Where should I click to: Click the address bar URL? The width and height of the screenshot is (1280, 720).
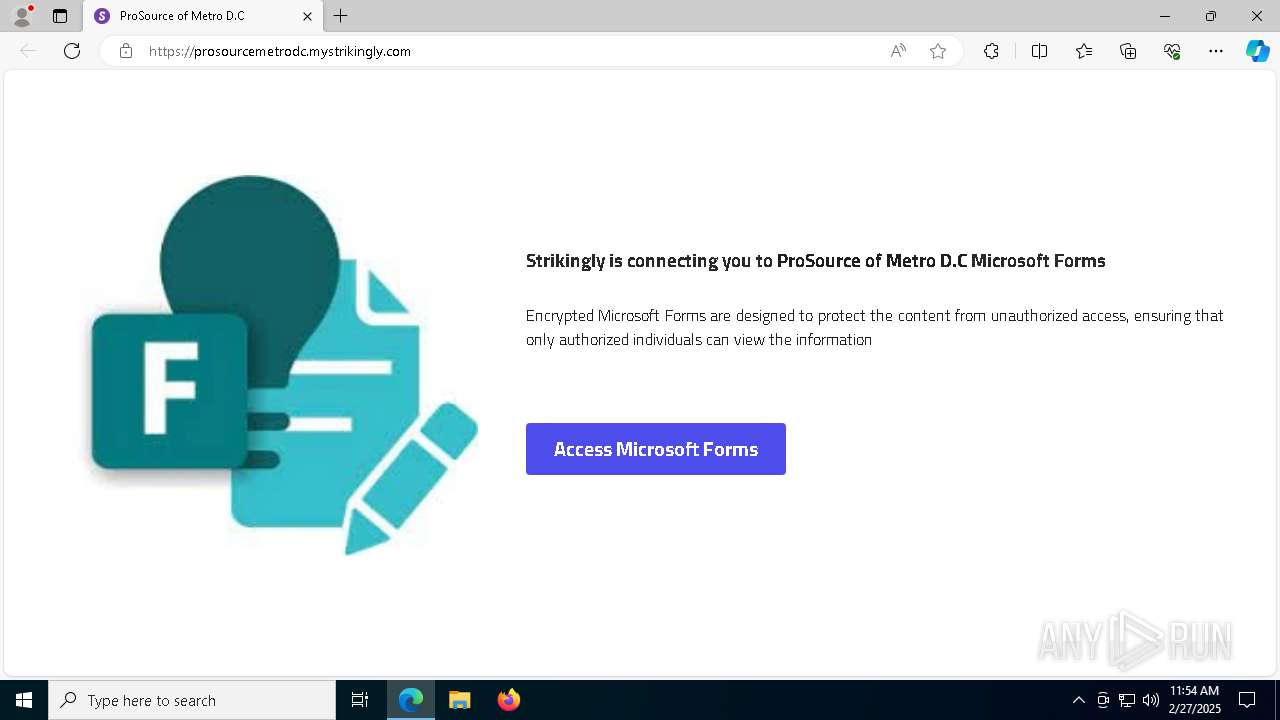(280, 51)
